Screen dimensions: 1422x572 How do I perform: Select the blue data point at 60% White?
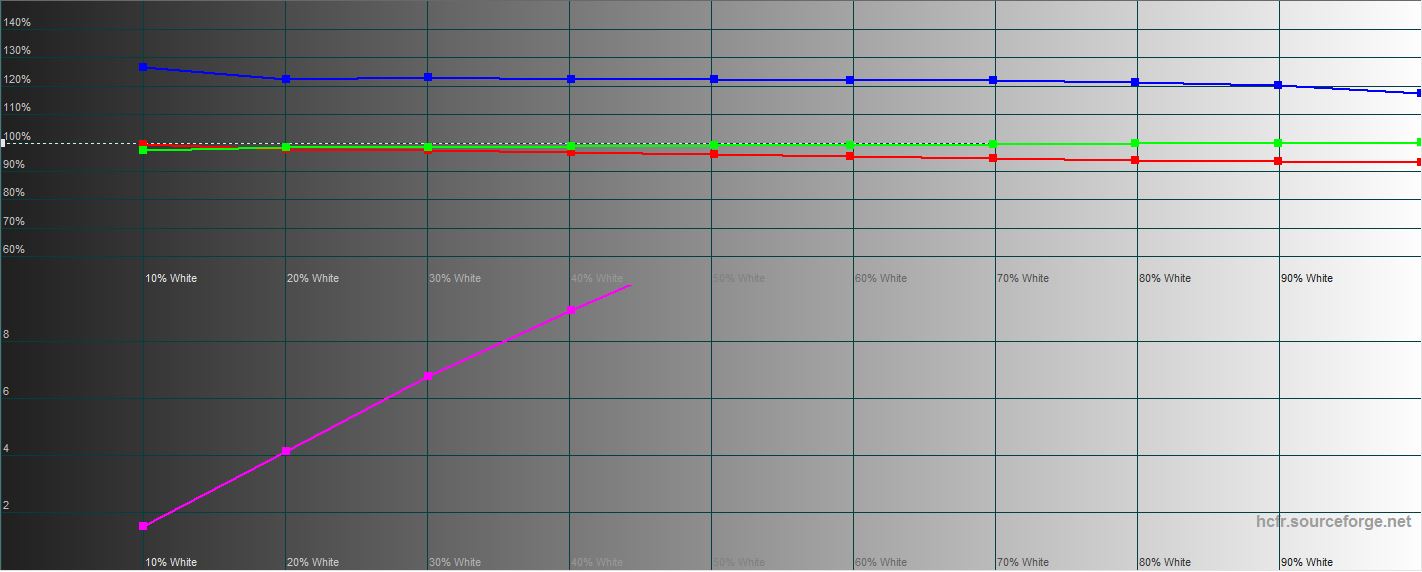coord(850,80)
